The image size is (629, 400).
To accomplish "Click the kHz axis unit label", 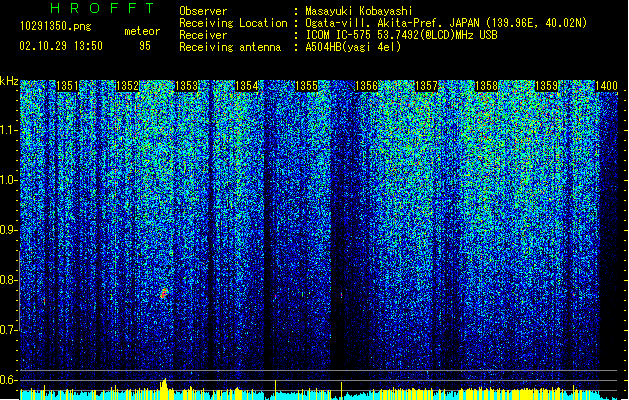I will (9, 81).
